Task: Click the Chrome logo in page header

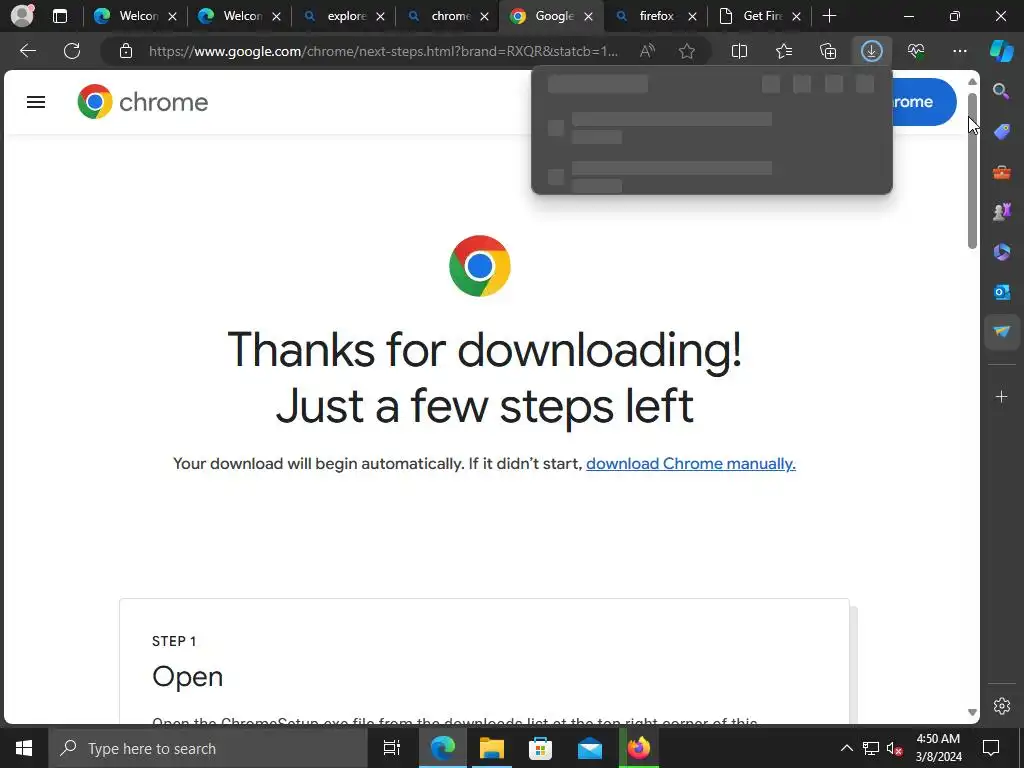Action: 142,102
